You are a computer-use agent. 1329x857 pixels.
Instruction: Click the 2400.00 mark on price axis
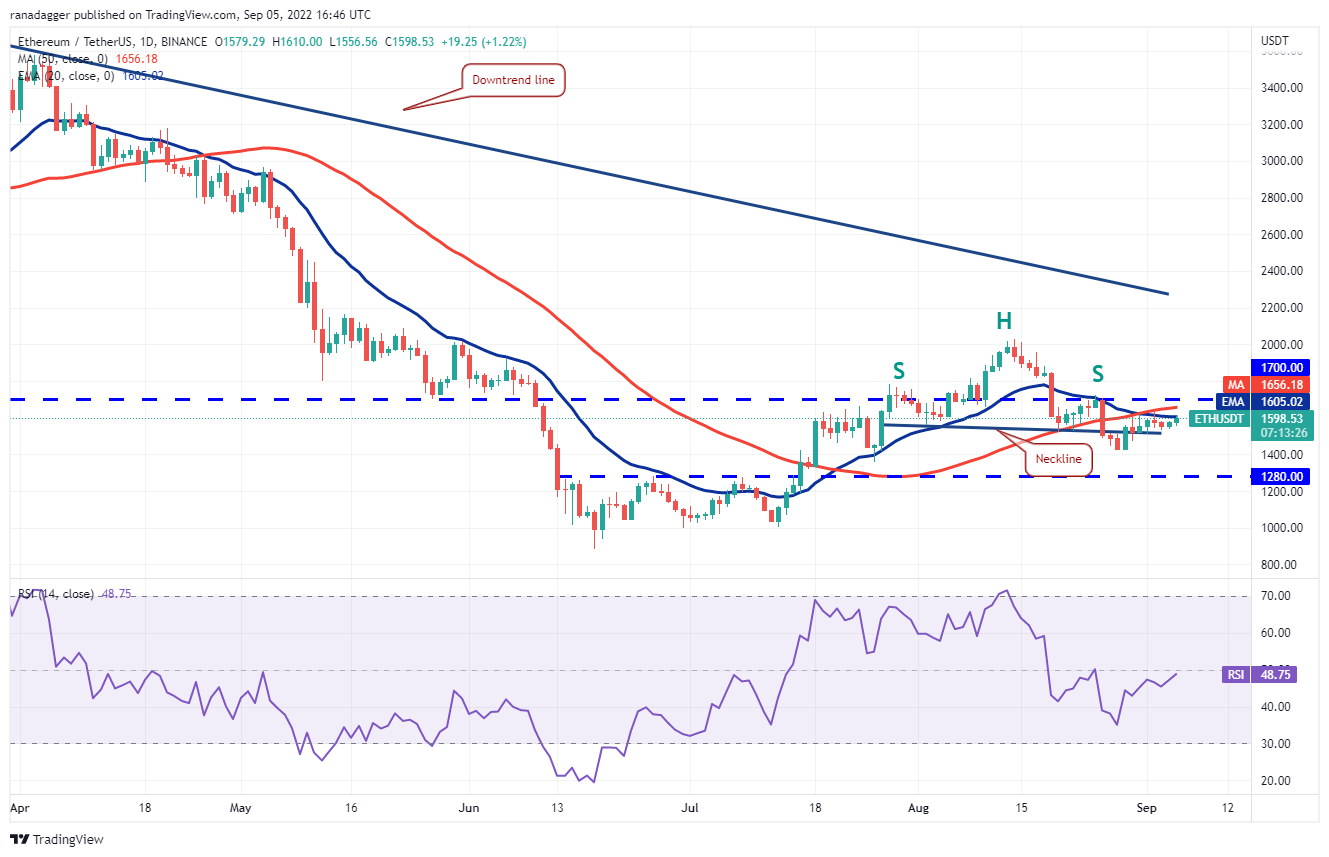click(x=1281, y=271)
